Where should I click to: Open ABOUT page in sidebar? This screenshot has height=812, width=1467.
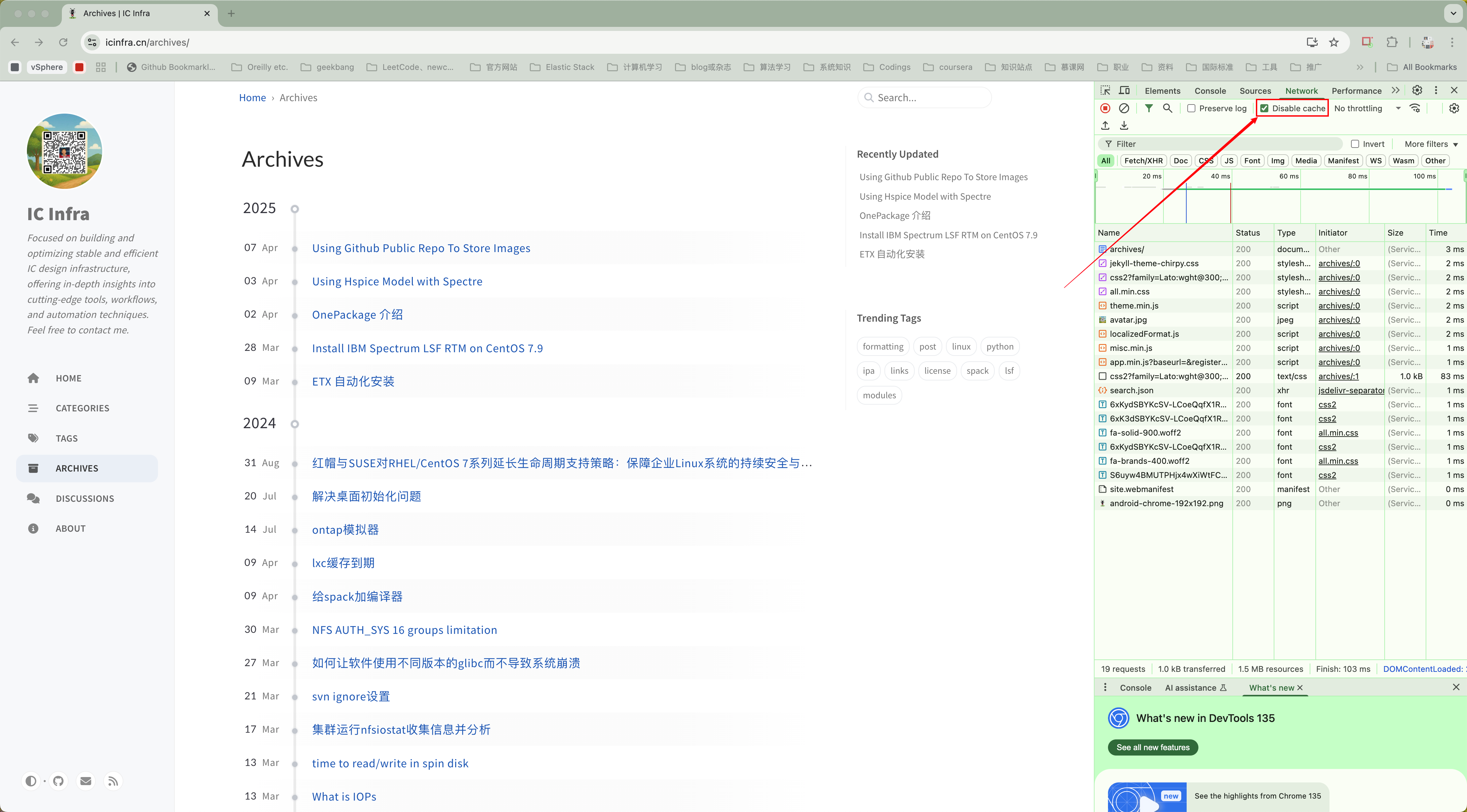87,528
